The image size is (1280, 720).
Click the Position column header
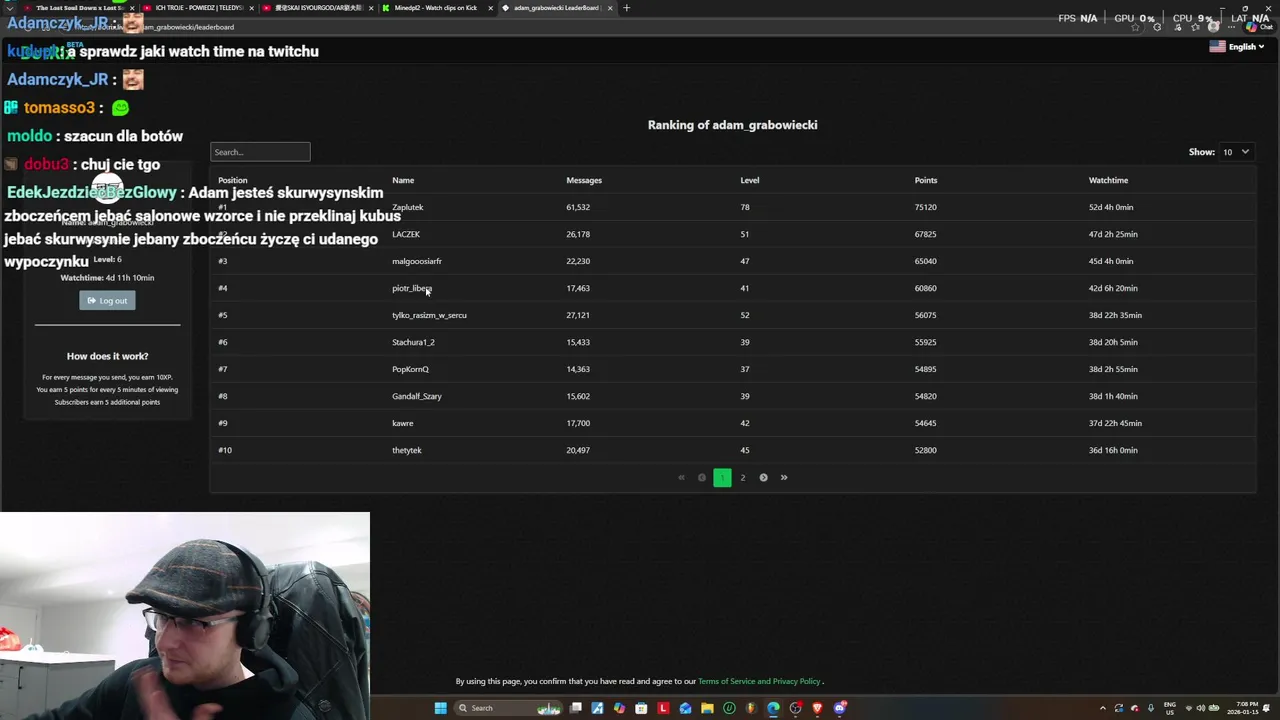[x=233, y=180]
